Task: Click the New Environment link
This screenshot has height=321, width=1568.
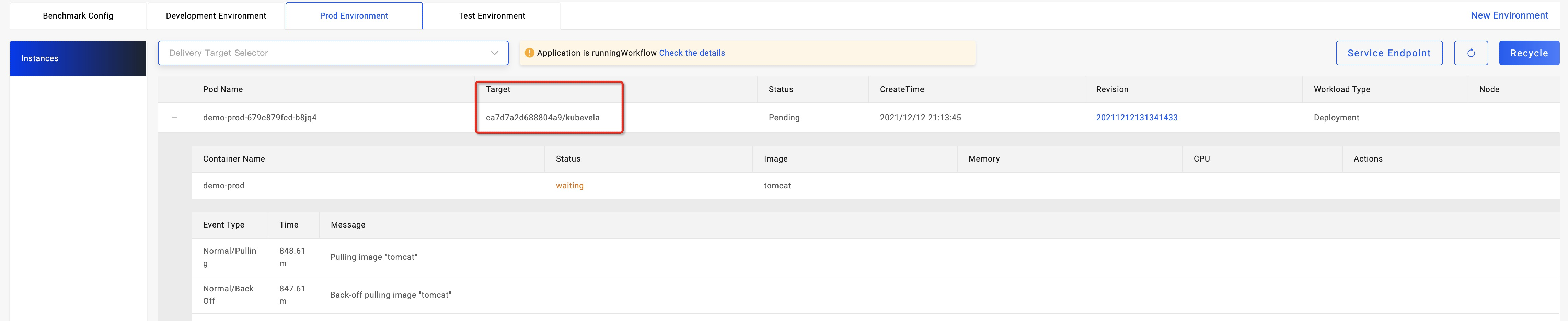Action: click(x=1509, y=15)
